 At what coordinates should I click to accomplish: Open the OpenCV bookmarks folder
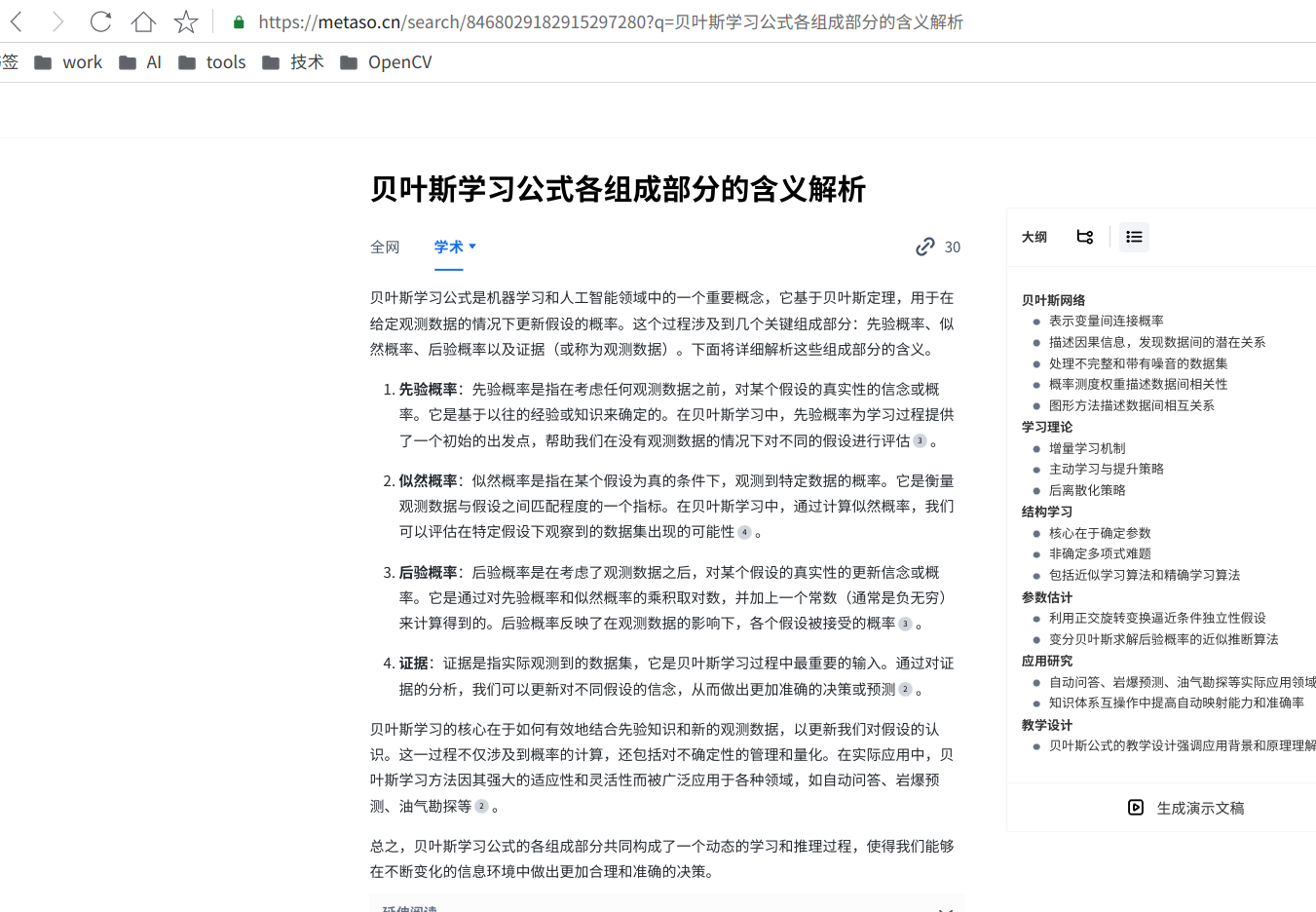[x=386, y=62]
